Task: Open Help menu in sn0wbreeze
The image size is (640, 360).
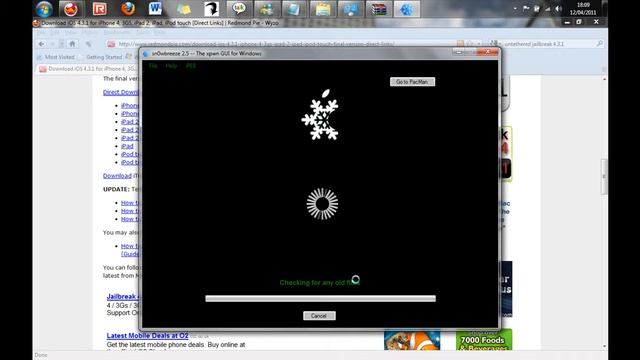Action: [x=171, y=66]
